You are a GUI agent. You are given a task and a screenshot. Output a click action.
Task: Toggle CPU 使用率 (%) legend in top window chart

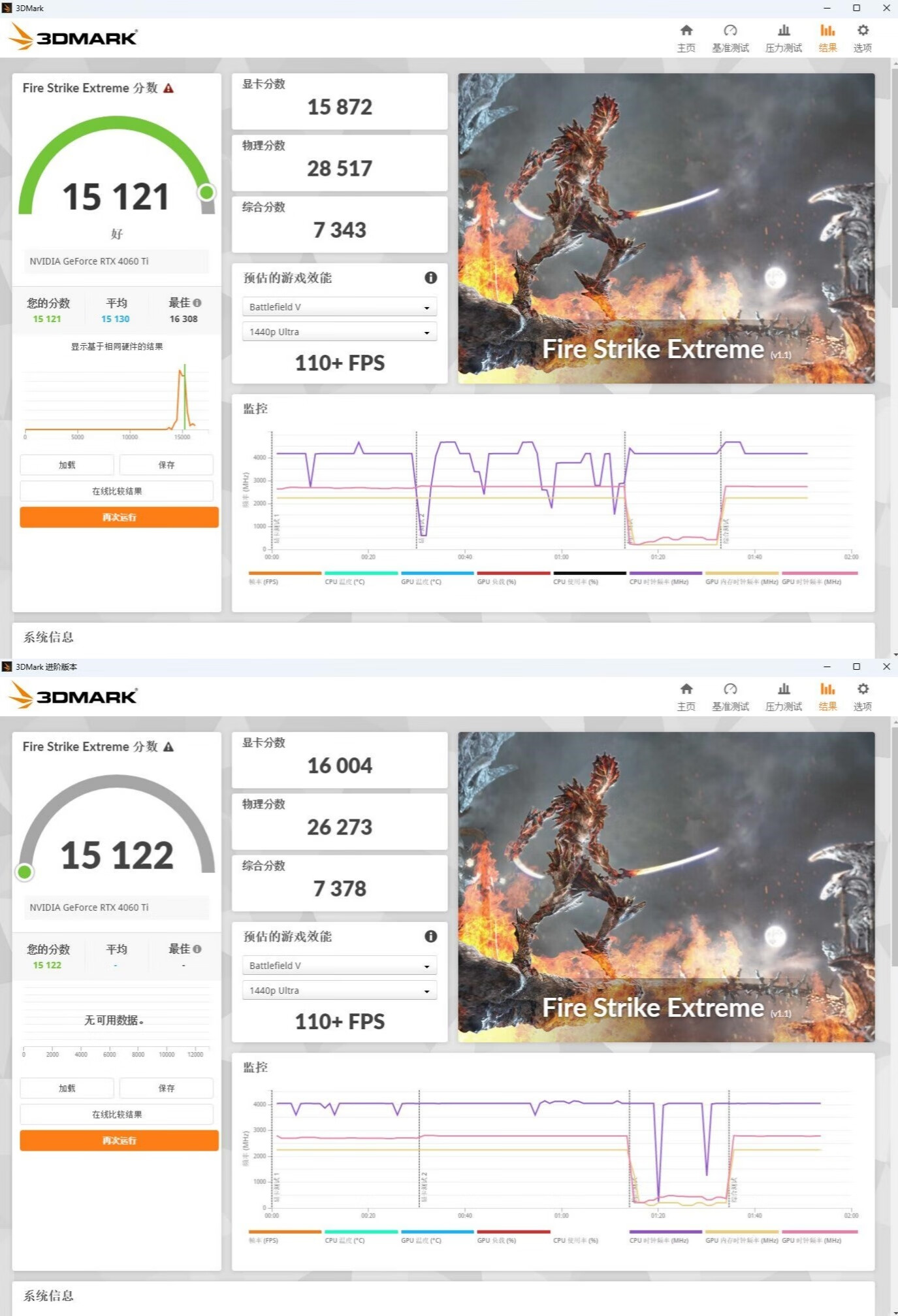tap(590, 578)
